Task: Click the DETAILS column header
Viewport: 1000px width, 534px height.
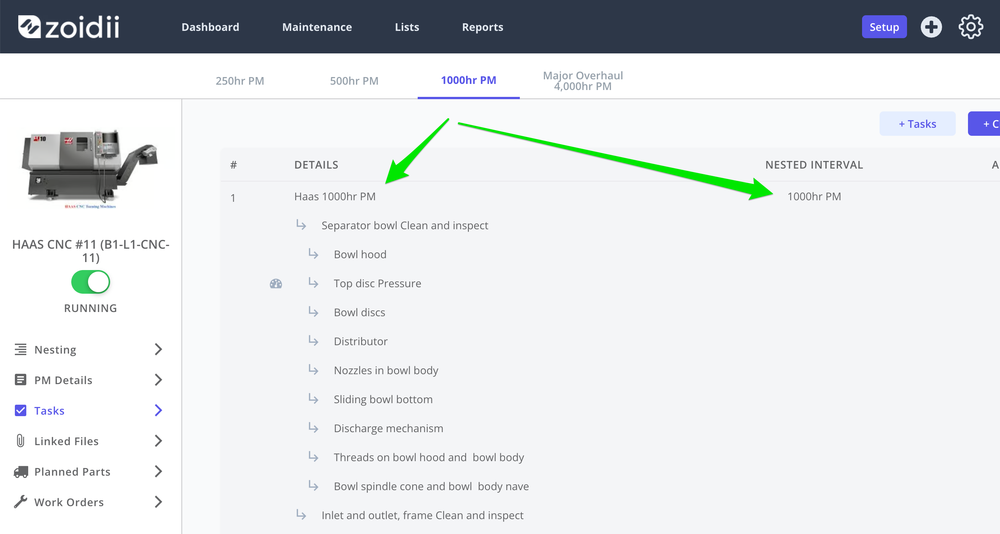Action: click(316, 165)
